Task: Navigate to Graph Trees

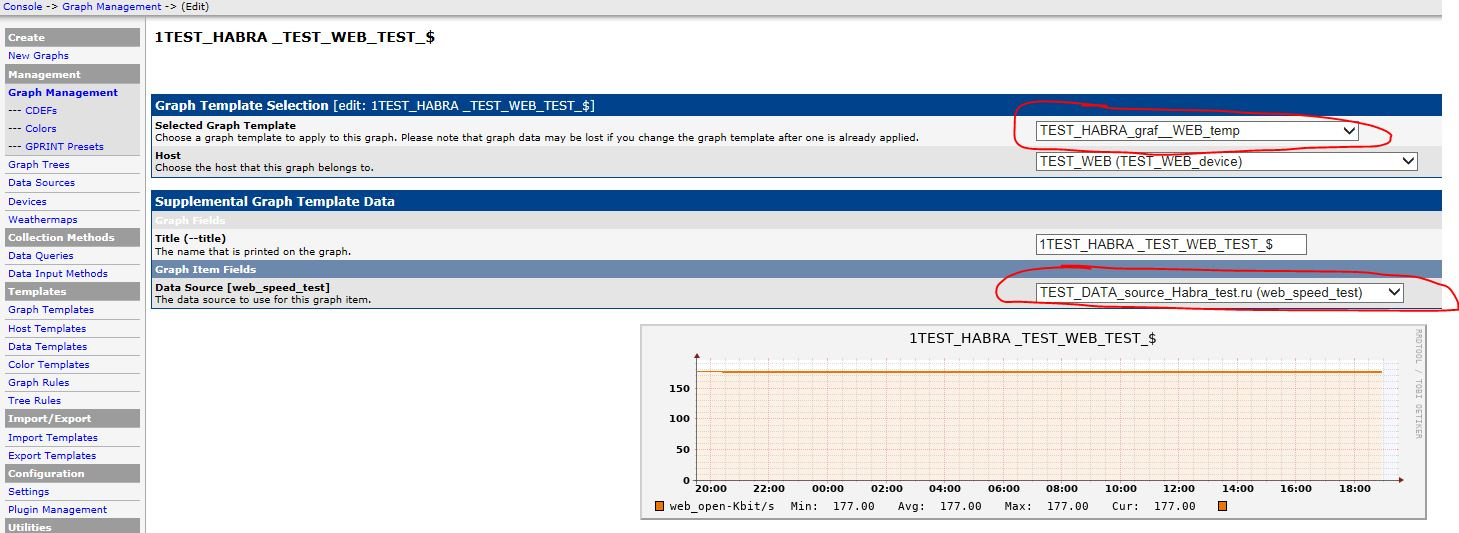Action: [38, 164]
